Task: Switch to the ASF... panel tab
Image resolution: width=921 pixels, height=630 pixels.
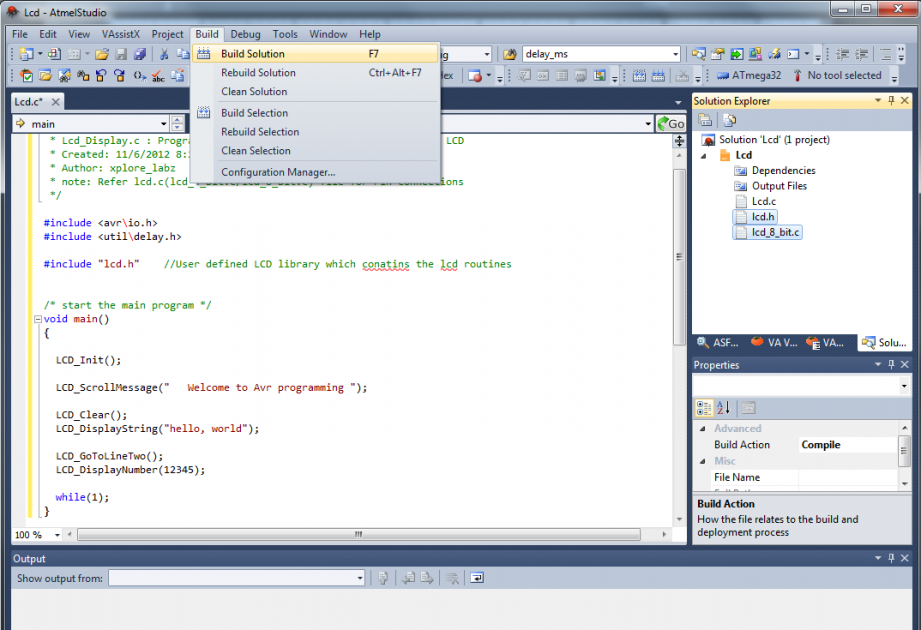Action: (x=718, y=342)
